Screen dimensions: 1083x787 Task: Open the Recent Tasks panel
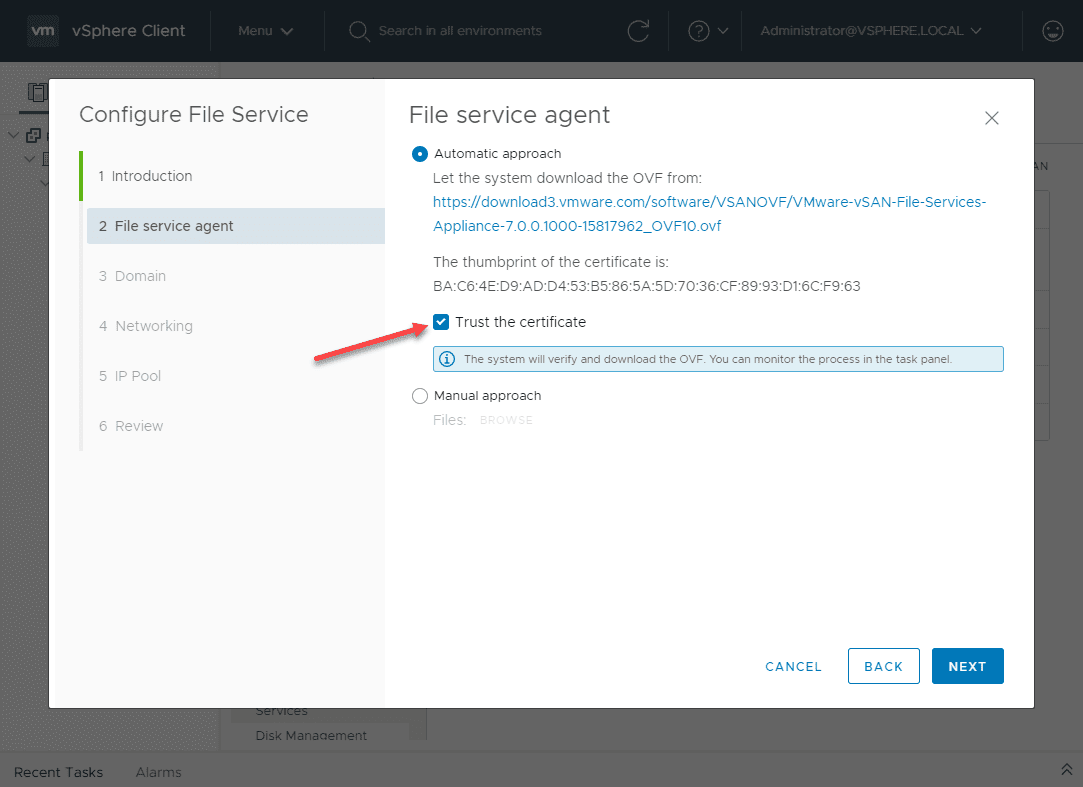click(x=61, y=772)
